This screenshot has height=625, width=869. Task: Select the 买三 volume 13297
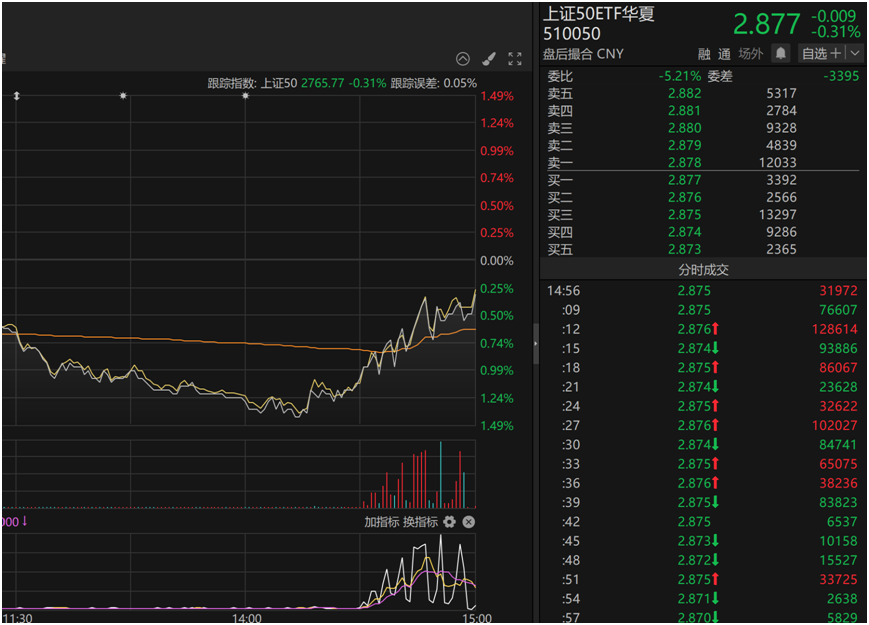pos(778,214)
